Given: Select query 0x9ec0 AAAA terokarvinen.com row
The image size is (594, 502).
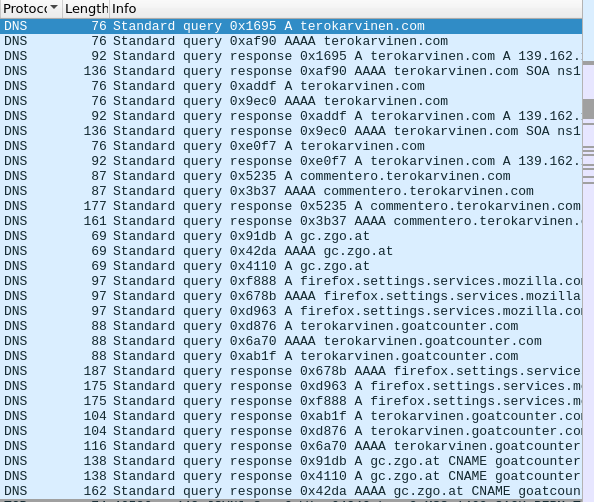Looking at the screenshot, I should [291, 101].
